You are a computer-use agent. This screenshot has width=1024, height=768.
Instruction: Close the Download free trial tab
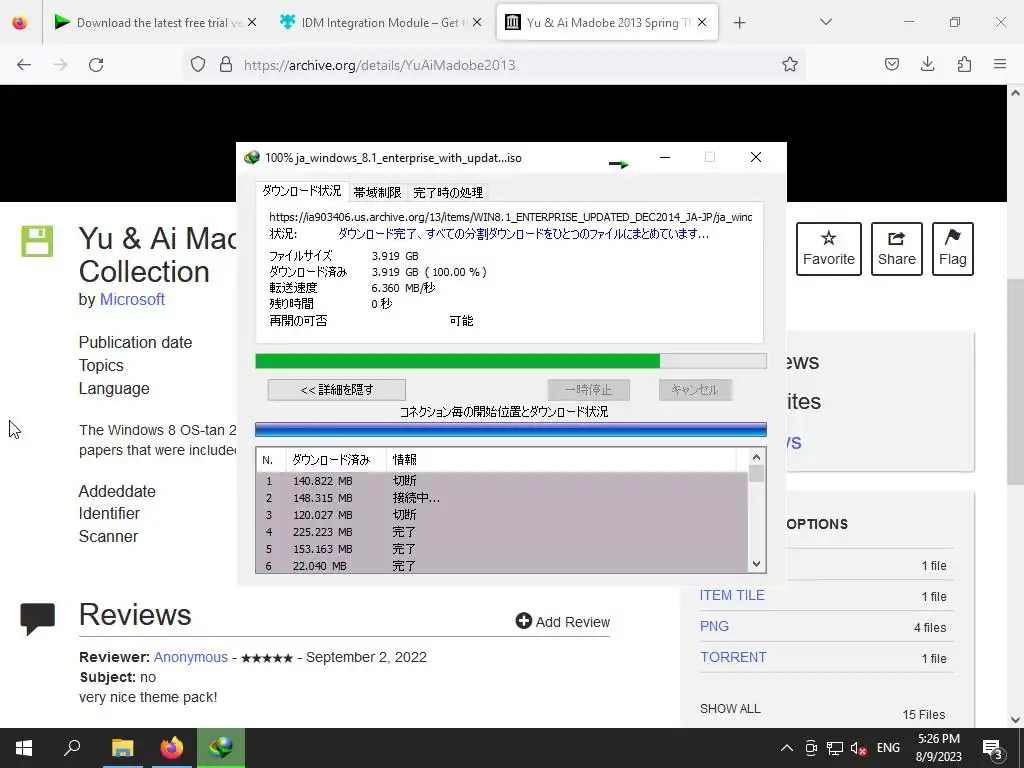click(x=252, y=22)
